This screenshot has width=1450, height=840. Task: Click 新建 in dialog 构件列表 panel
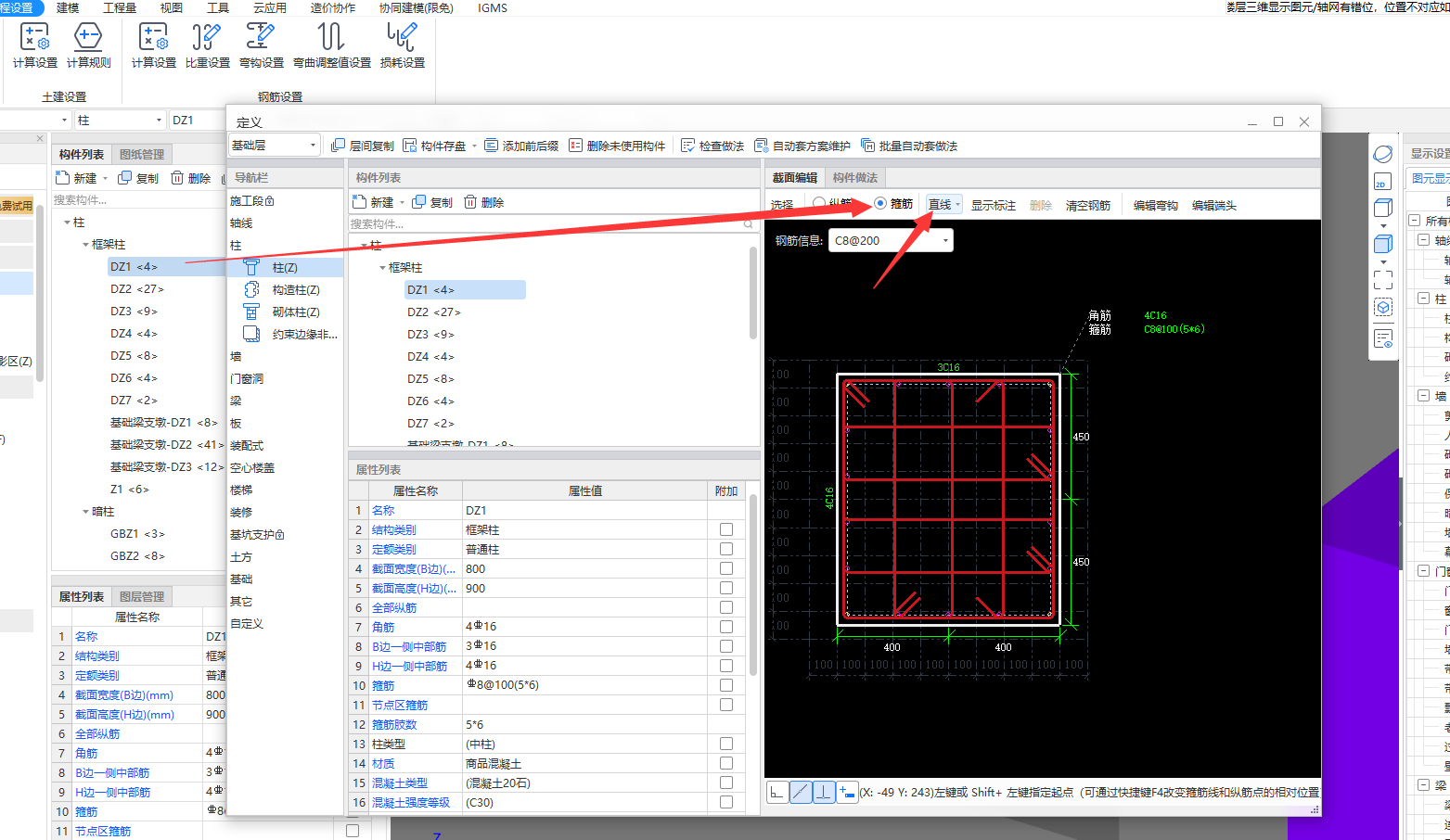[x=374, y=202]
